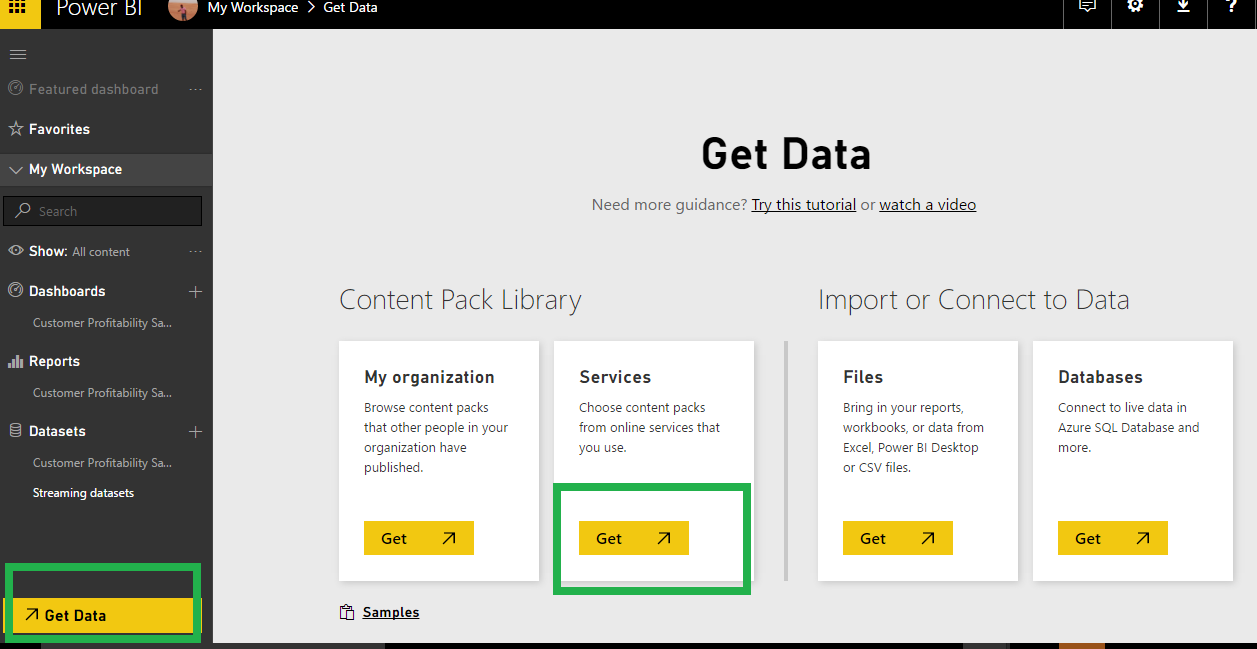The height and width of the screenshot is (649, 1257).
Task: Click My Workspace in the breadcrumb
Action: (253, 8)
